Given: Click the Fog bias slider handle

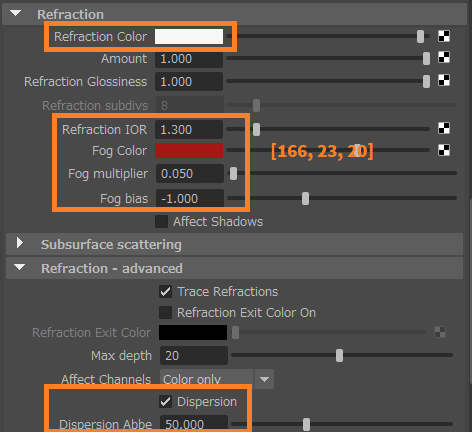Looking at the screenshot, I should tap(305, 199).
